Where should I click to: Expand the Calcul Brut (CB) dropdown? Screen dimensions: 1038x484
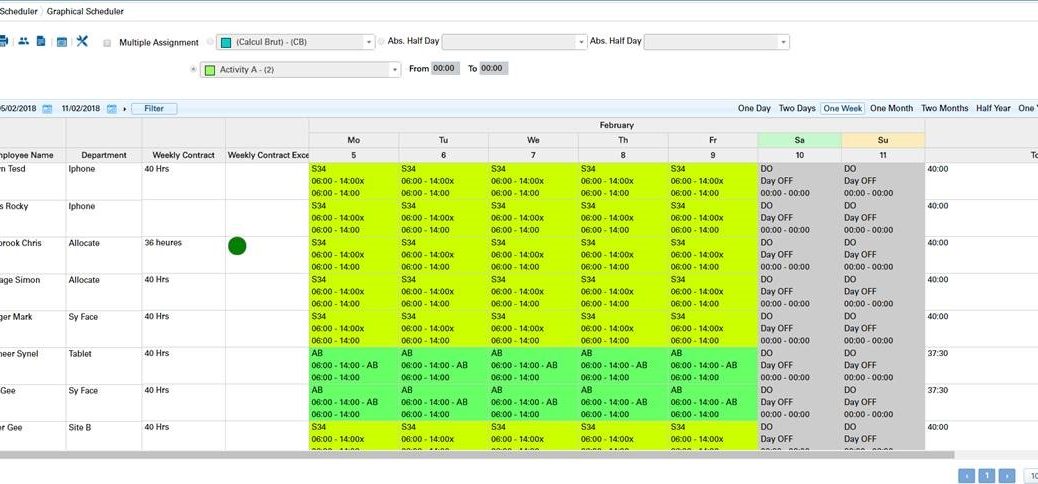(x=368, y=42)
